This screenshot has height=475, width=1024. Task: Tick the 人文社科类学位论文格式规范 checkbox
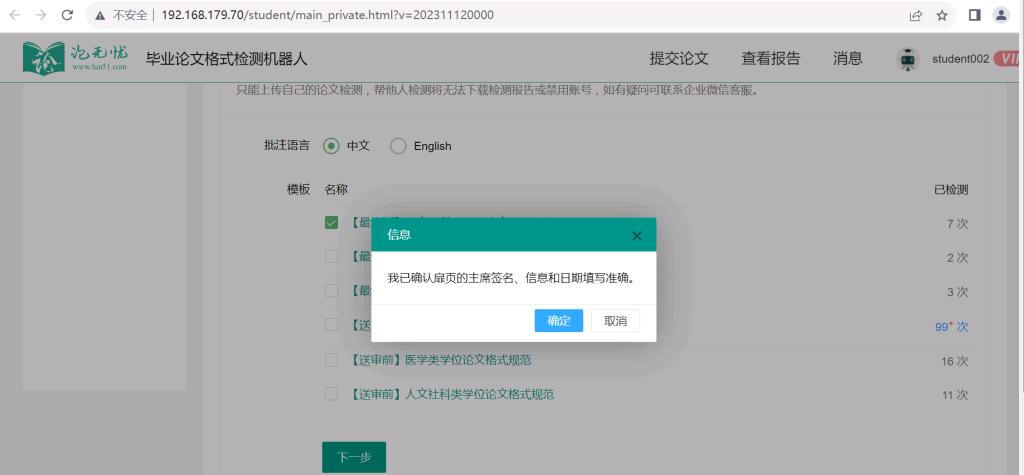331,394
